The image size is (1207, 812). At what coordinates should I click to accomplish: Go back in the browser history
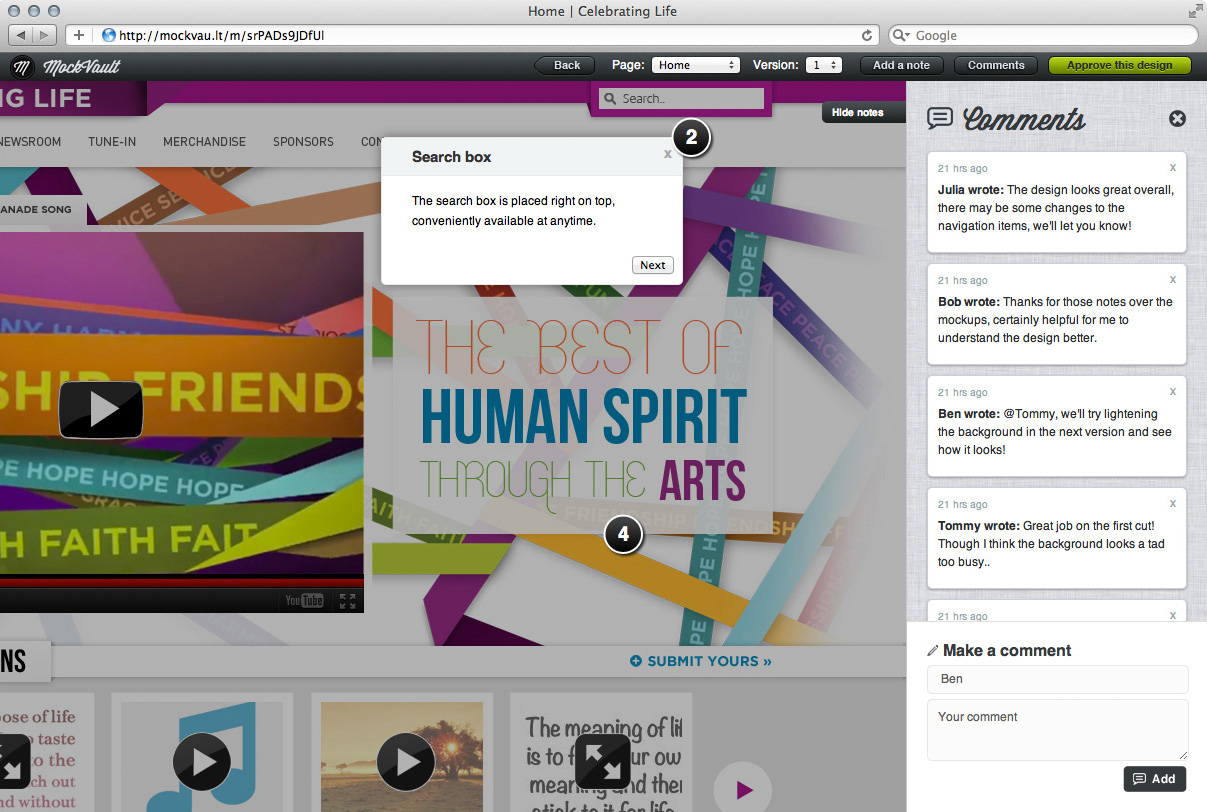pos(22,35)
